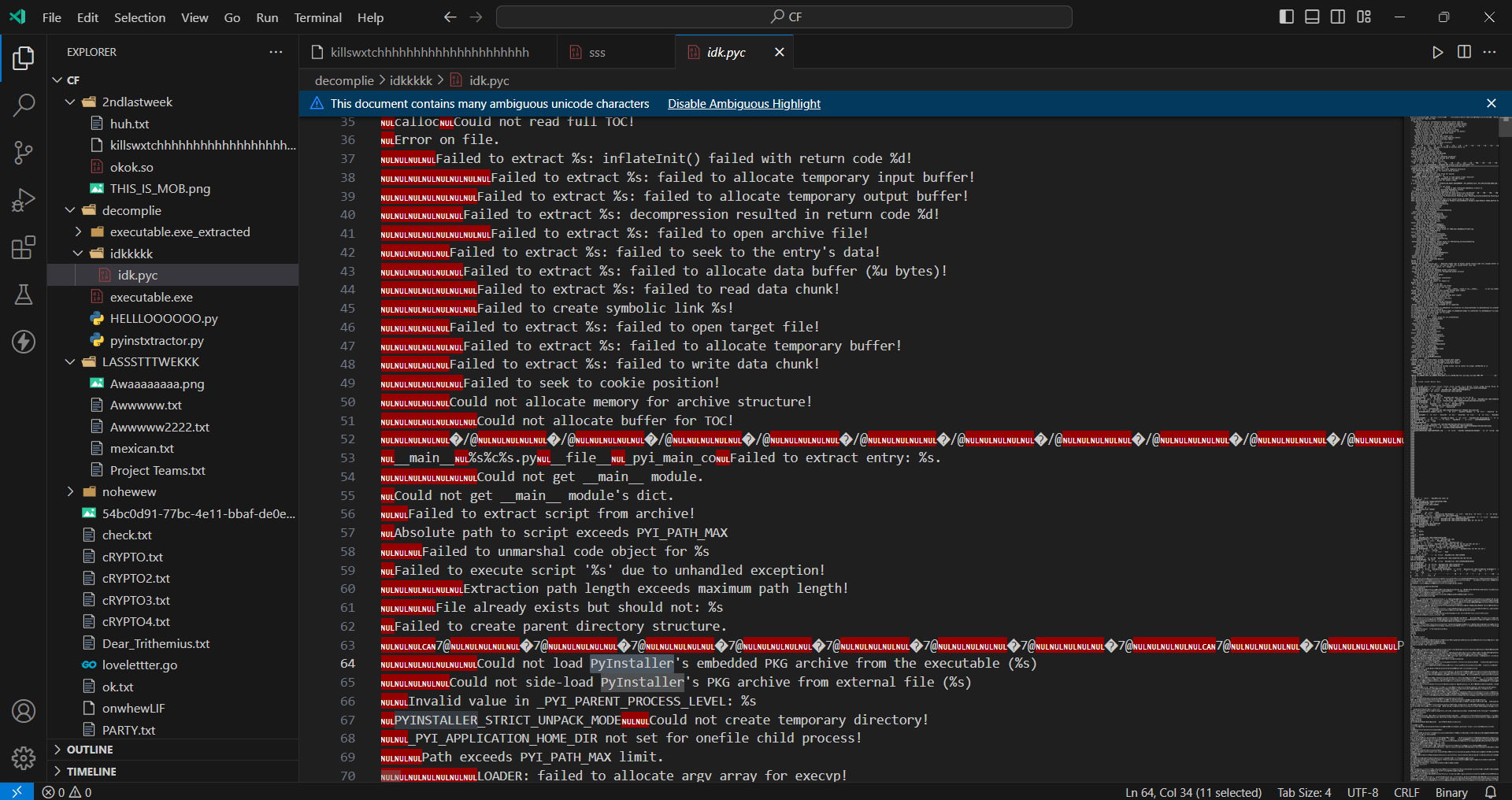The width and height of the screenshot is (1512, 800).
Task: Expand the OUTLINE section
Action: [90, 750]
